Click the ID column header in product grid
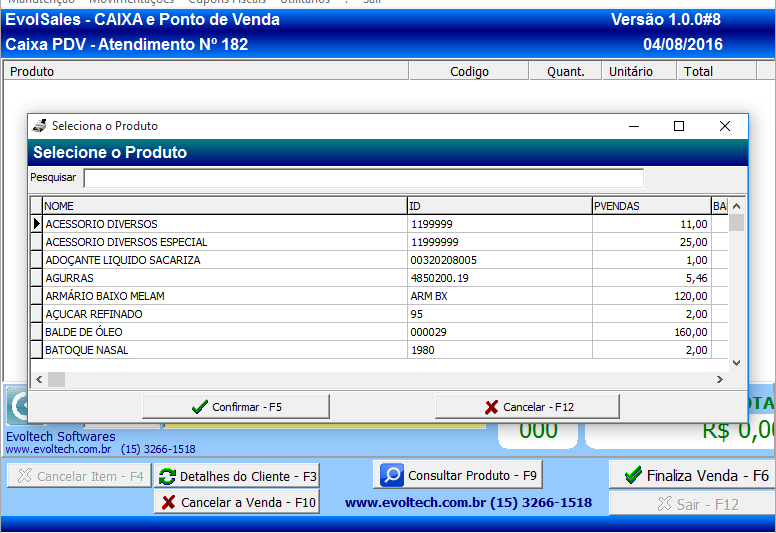Image resolution: width=776 pixels, height=533 pixels. [499, 206]
